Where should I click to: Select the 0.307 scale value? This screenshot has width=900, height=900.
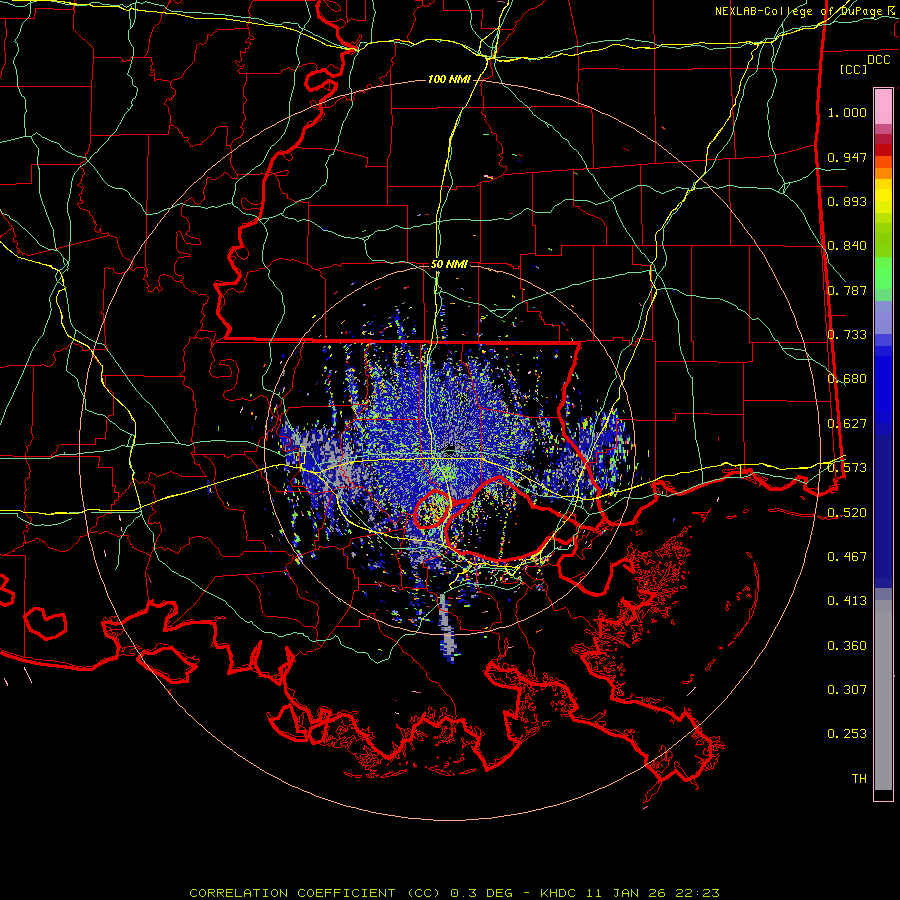(x=847, y=690)
